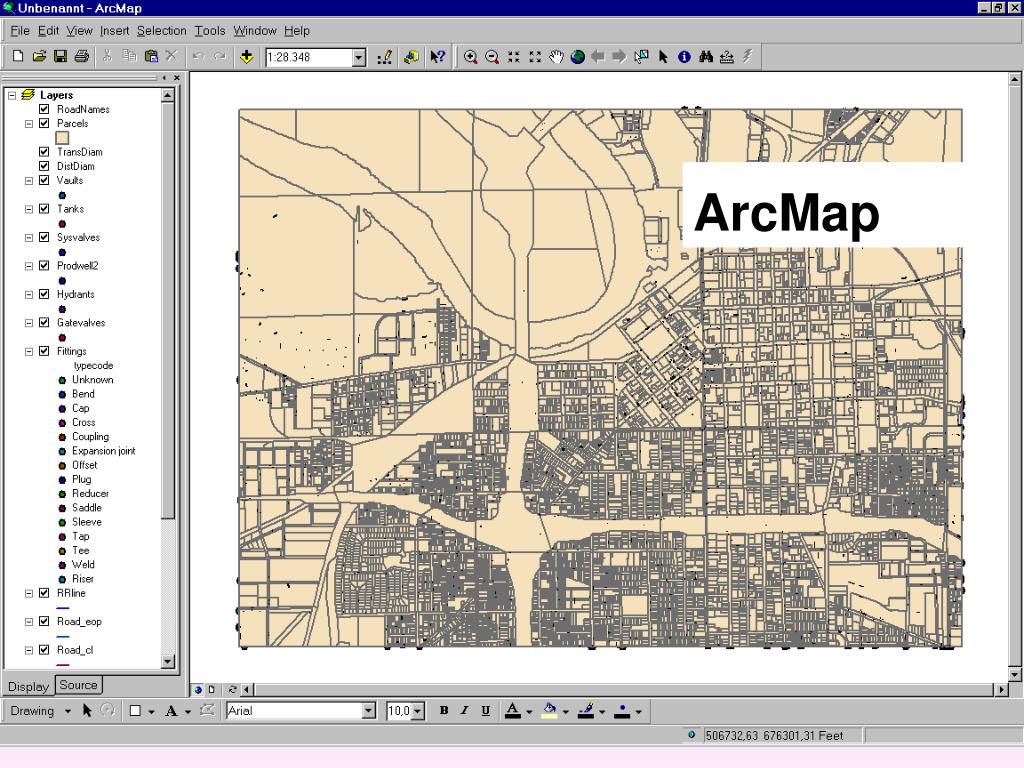Click Fixed Zoom In icon

coord(514,57)
